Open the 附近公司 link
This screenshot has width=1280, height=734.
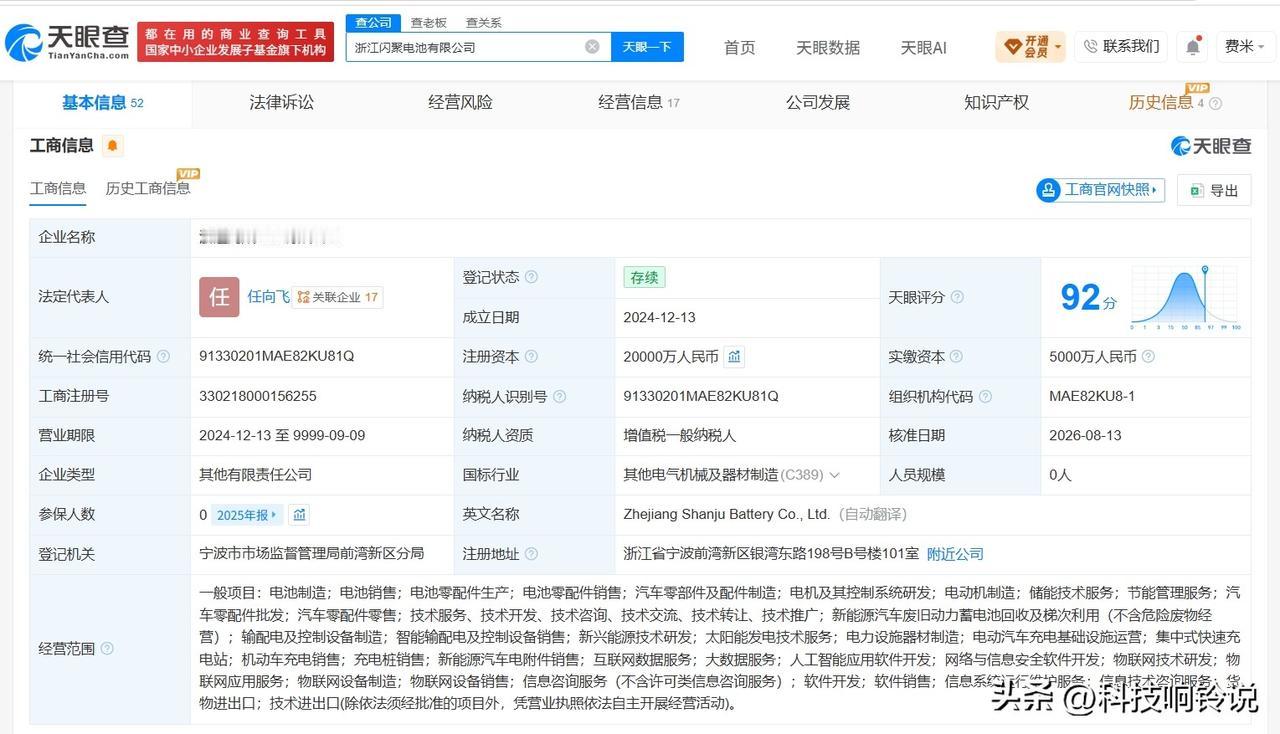point(956,554)
